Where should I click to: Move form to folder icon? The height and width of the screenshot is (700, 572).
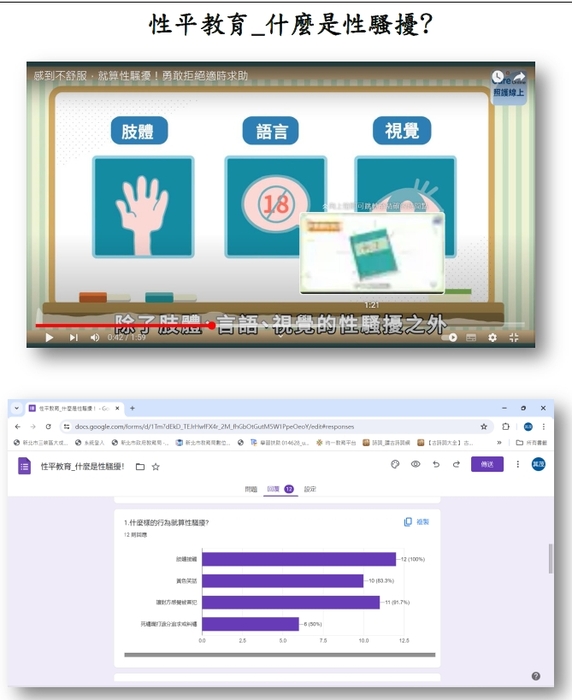(x=140, y=467)
